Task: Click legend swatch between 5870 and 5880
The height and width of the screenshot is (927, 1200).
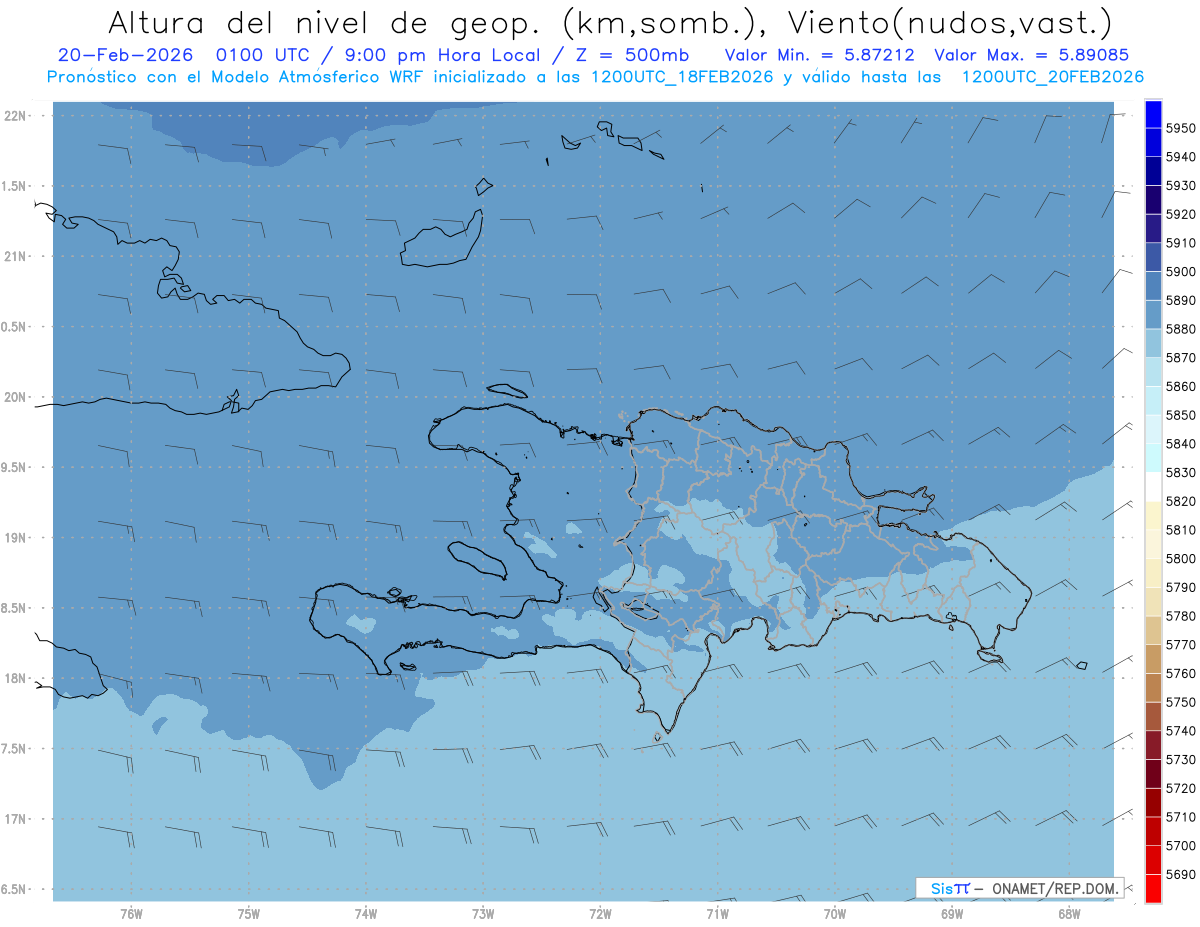Action: [x=1152, y=343]
